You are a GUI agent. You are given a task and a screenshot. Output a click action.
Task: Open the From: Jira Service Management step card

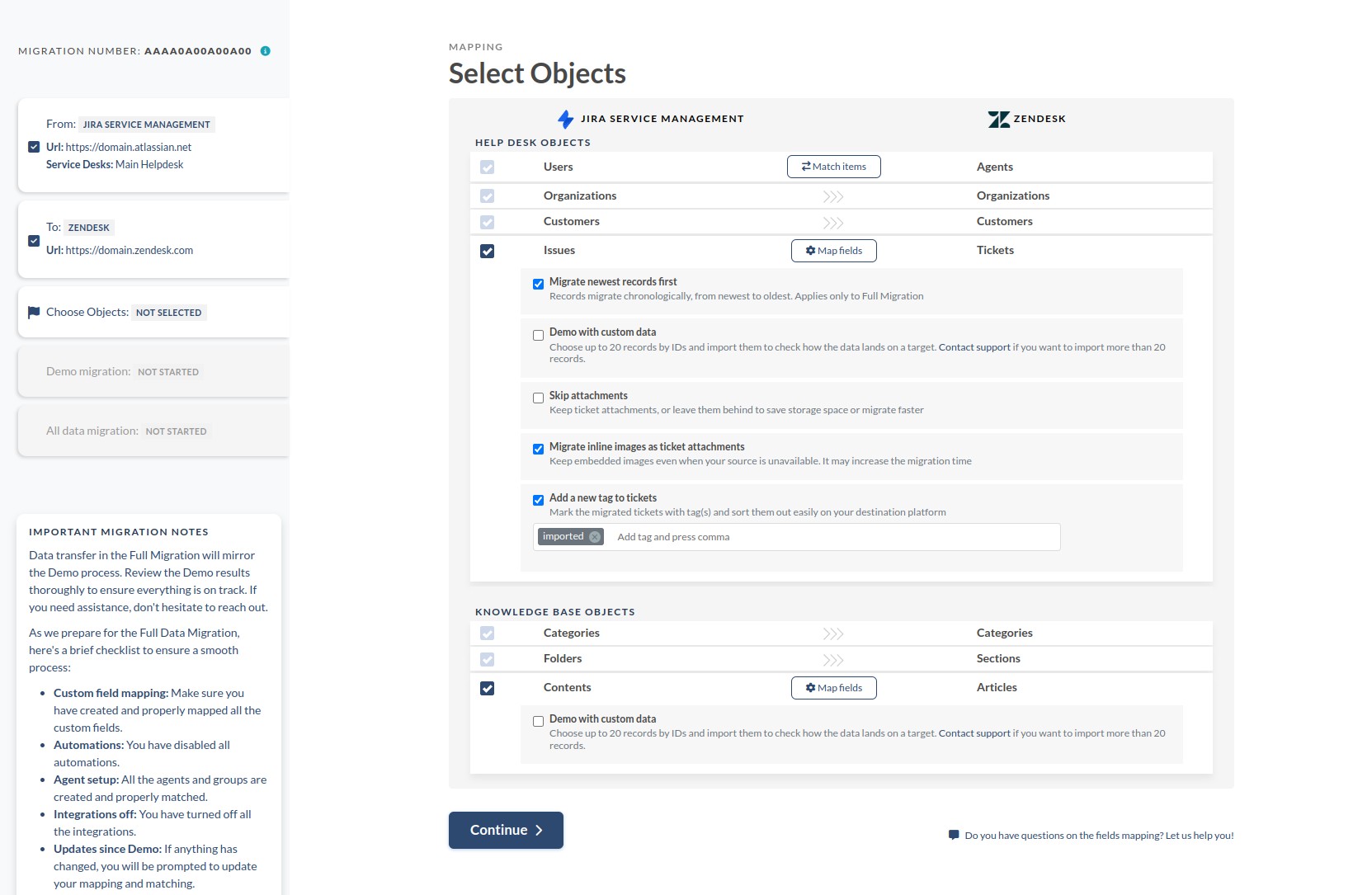[153, 145]
